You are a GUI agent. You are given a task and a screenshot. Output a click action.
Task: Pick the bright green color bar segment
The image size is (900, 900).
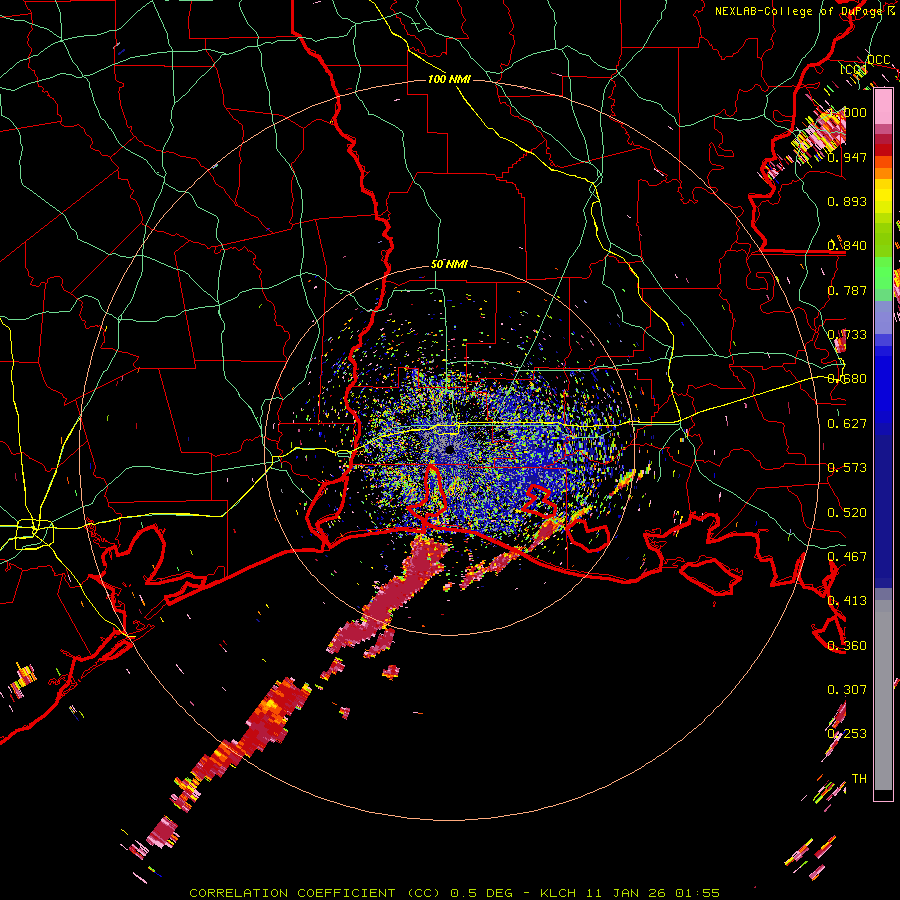point(883,273)
